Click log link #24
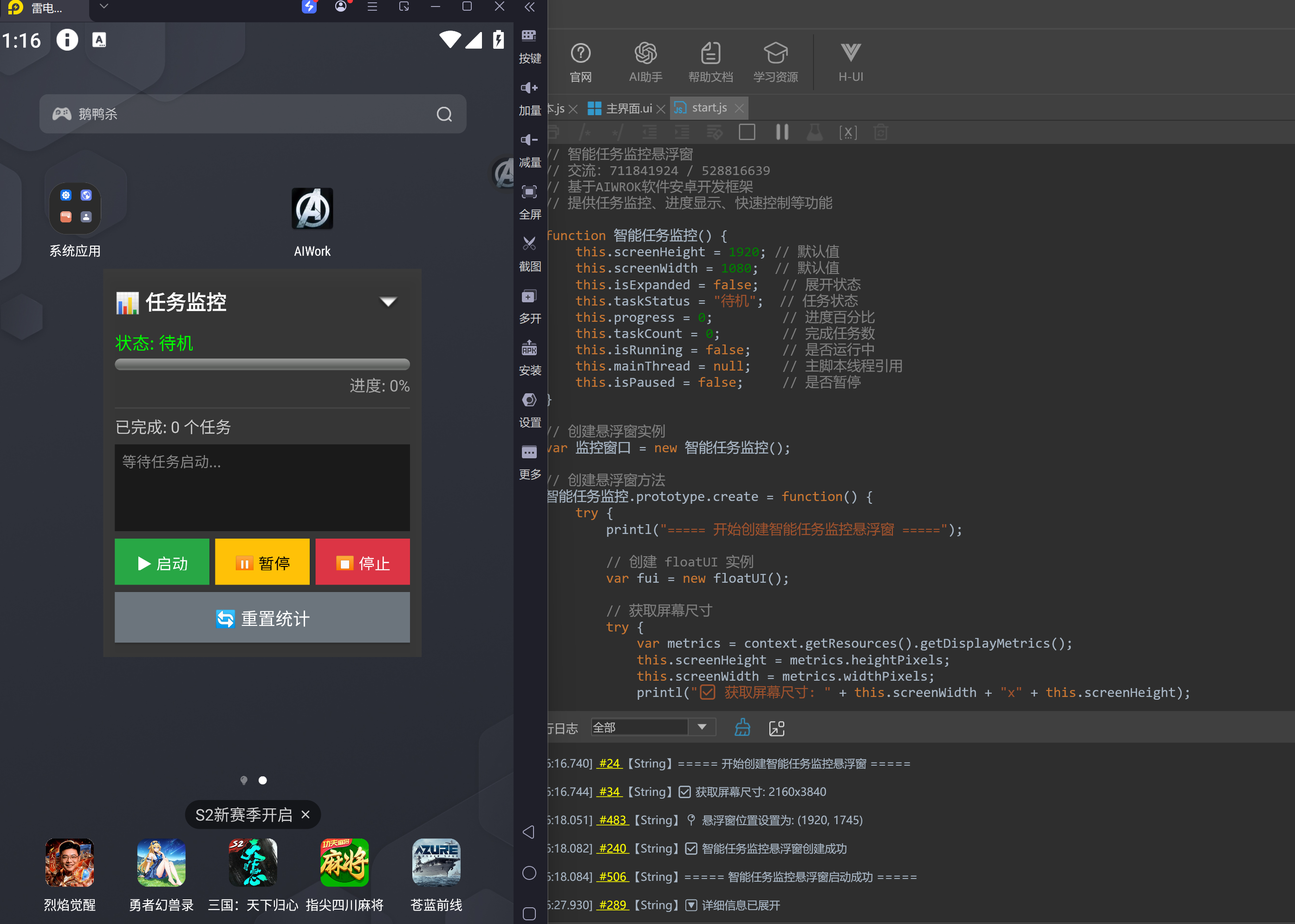This screenshot has width=1295, height=924. pos(610,763)
